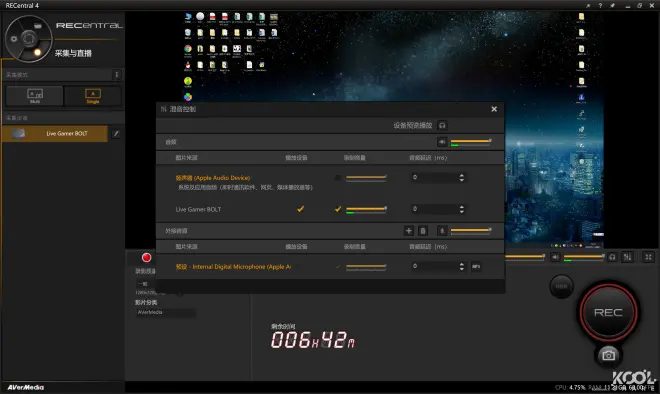Image resolution: width=660 pixels, height=394 pixels.
Task: Select Multi capture mode tab
Action: pos(35,96)
